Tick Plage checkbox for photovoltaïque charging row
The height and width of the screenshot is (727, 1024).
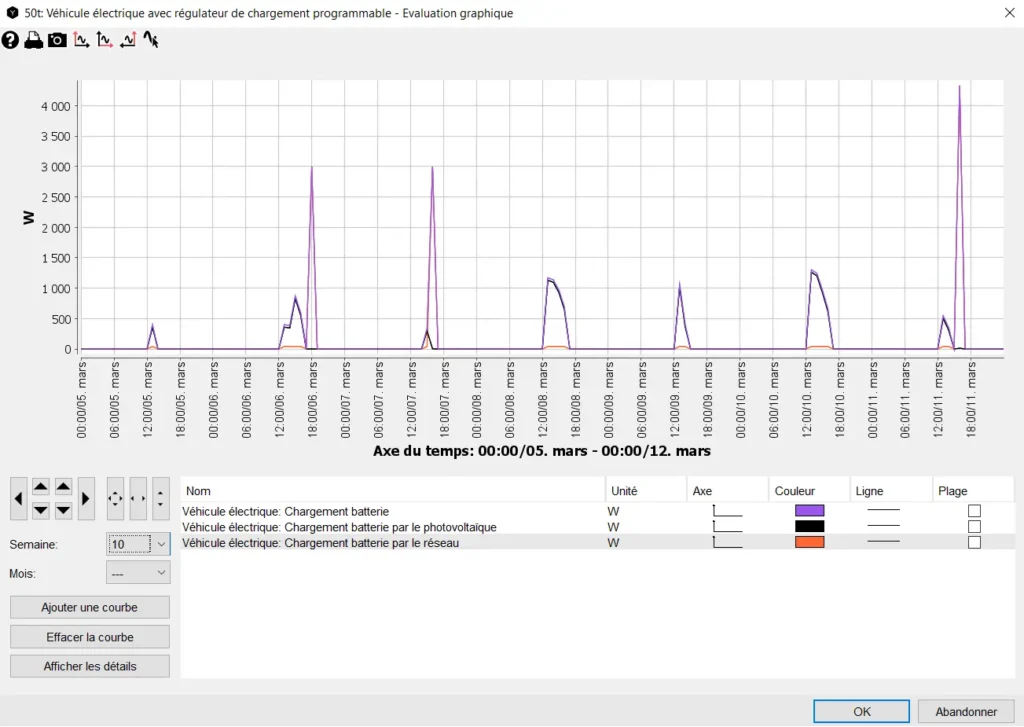coord(974,527)
